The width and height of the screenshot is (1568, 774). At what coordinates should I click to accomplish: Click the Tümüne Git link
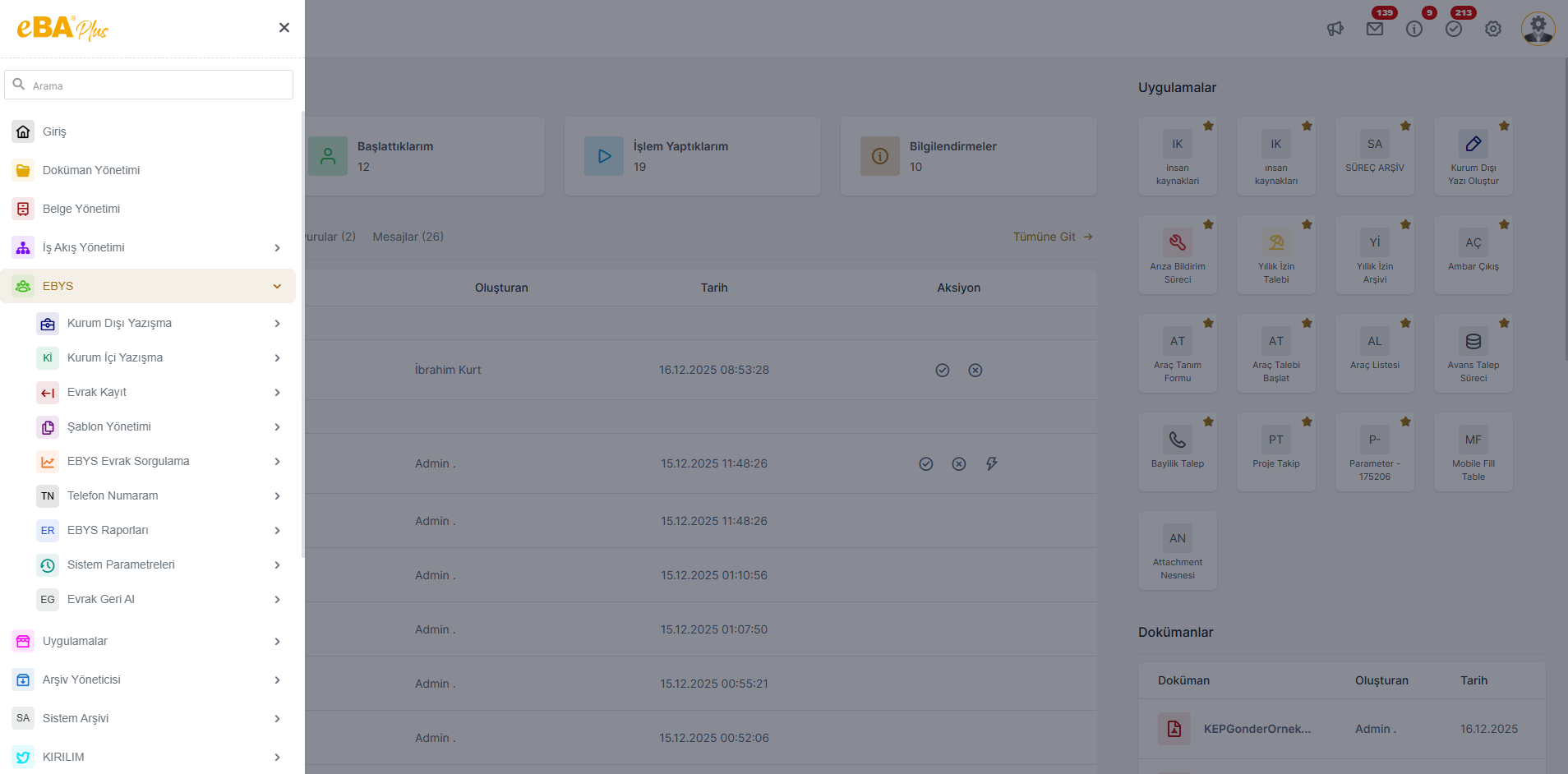(1052, 237)
